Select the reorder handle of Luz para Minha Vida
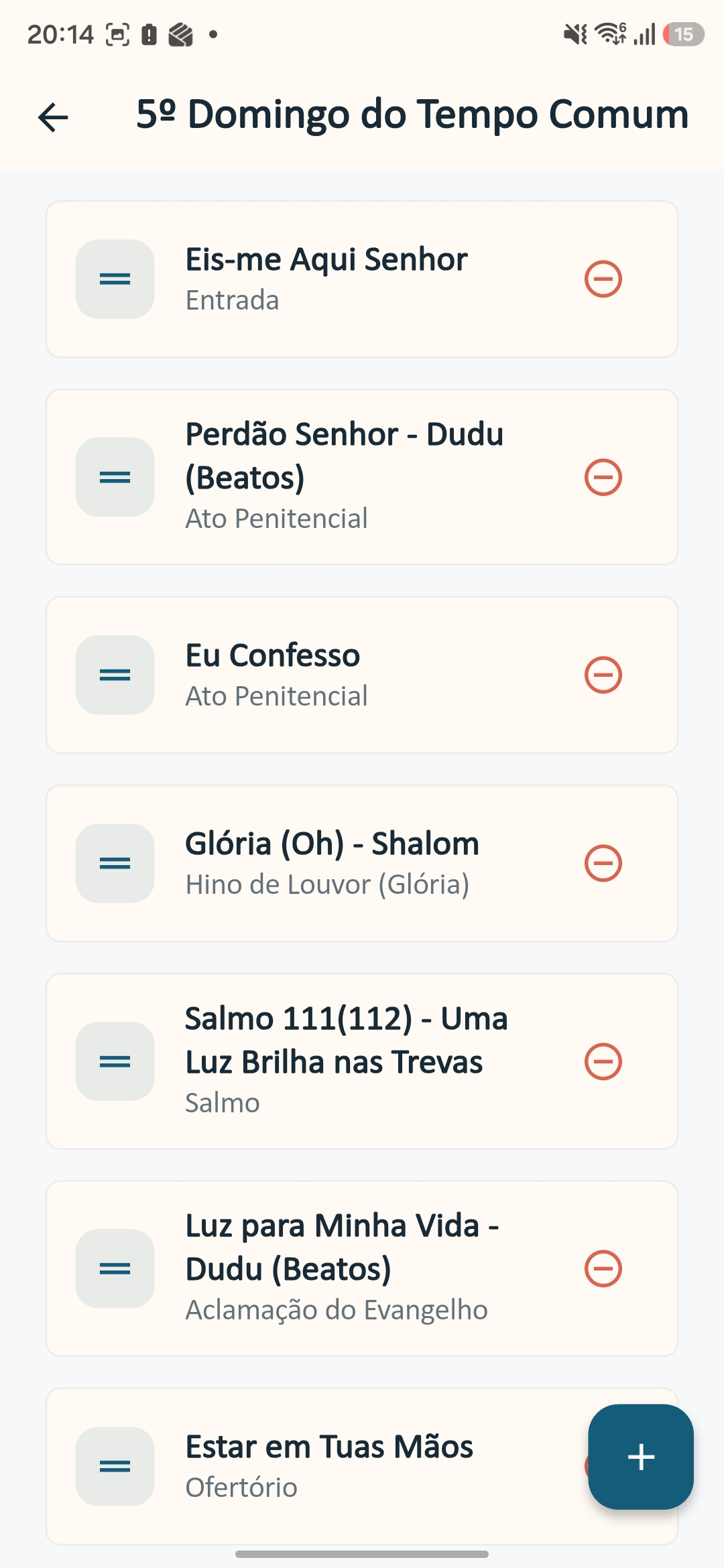Screen dimensions: 724x1568 pos(115,1268)
